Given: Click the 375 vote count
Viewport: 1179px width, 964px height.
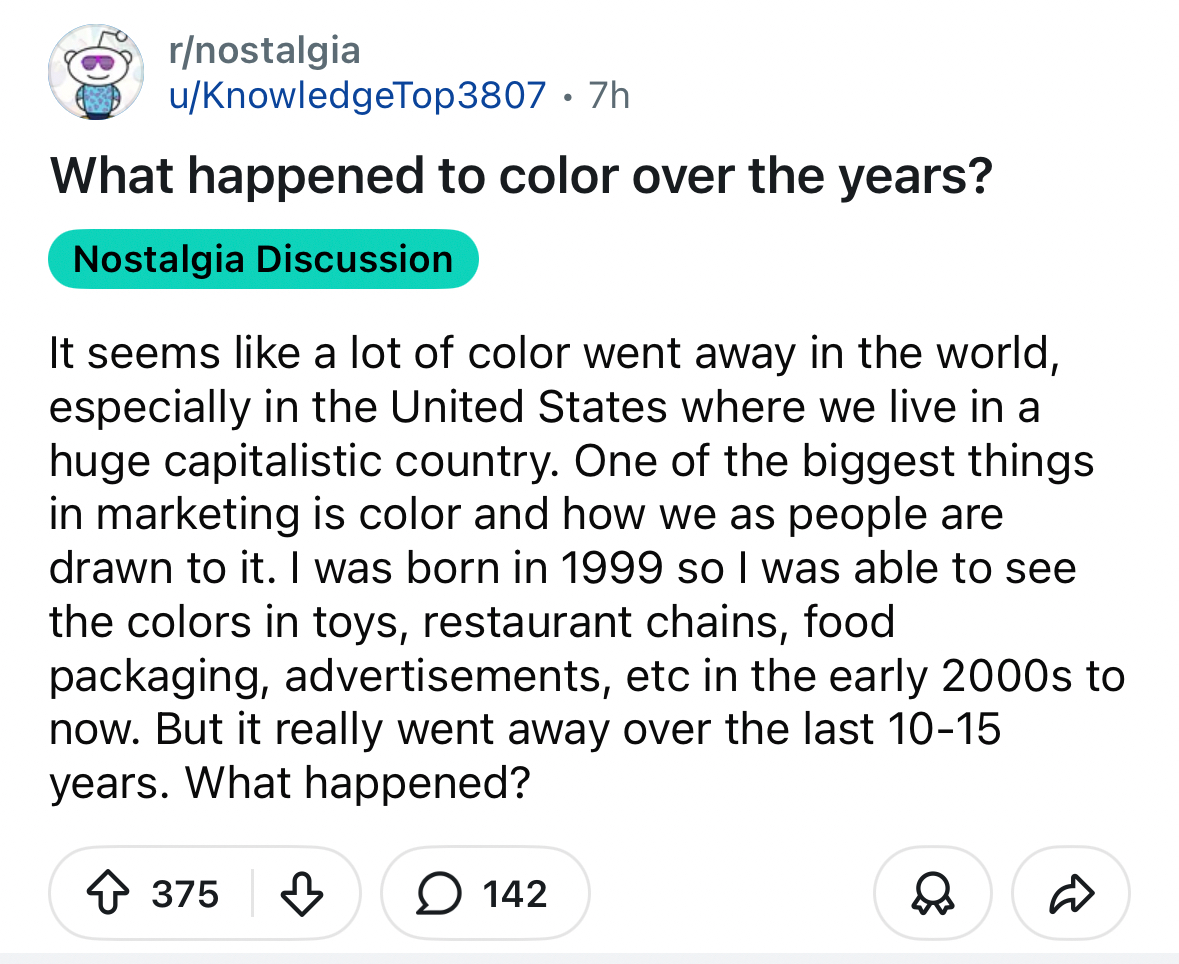Looking at the screenshot, I should (x=185, y=893).
